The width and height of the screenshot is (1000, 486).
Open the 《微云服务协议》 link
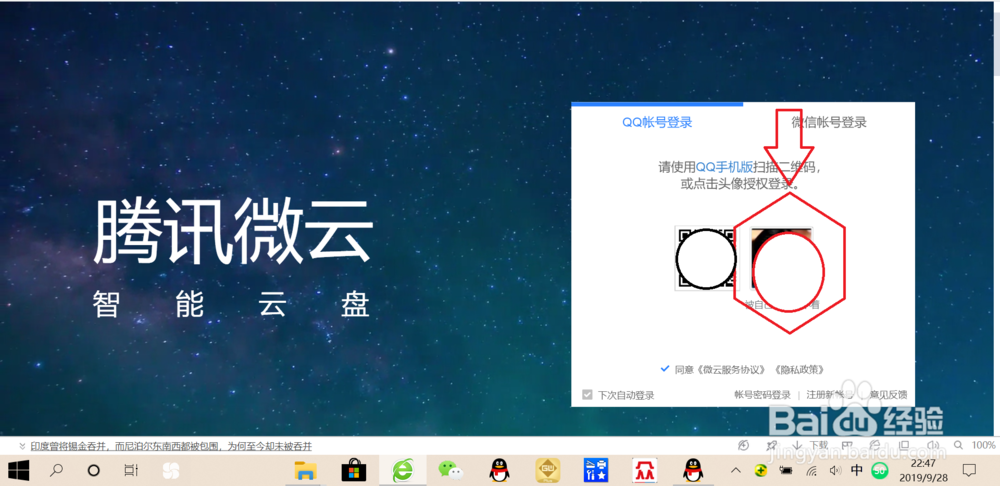coord(730,369)
